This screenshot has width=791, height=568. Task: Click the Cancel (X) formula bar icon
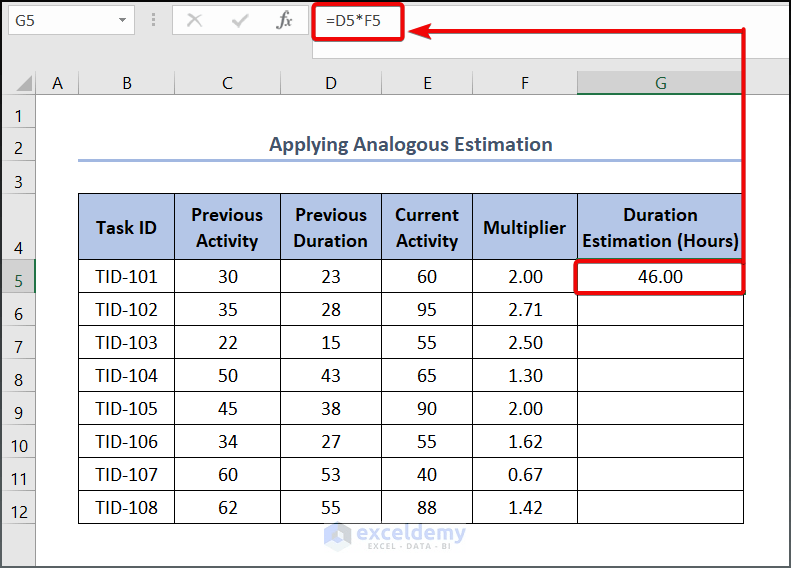[194, 21]
